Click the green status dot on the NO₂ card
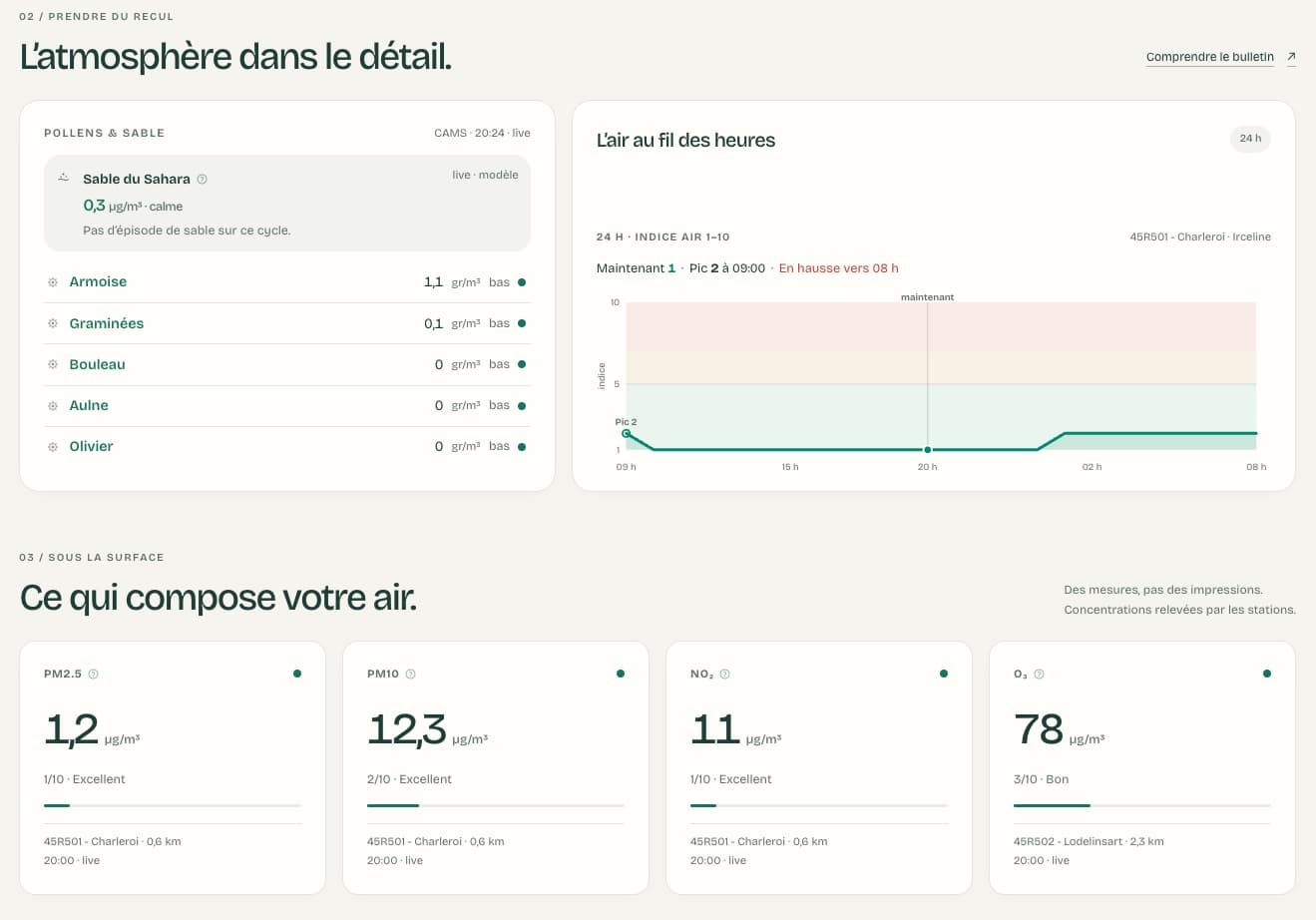This screenshot has width=1316, height=920. coord(944,674)
